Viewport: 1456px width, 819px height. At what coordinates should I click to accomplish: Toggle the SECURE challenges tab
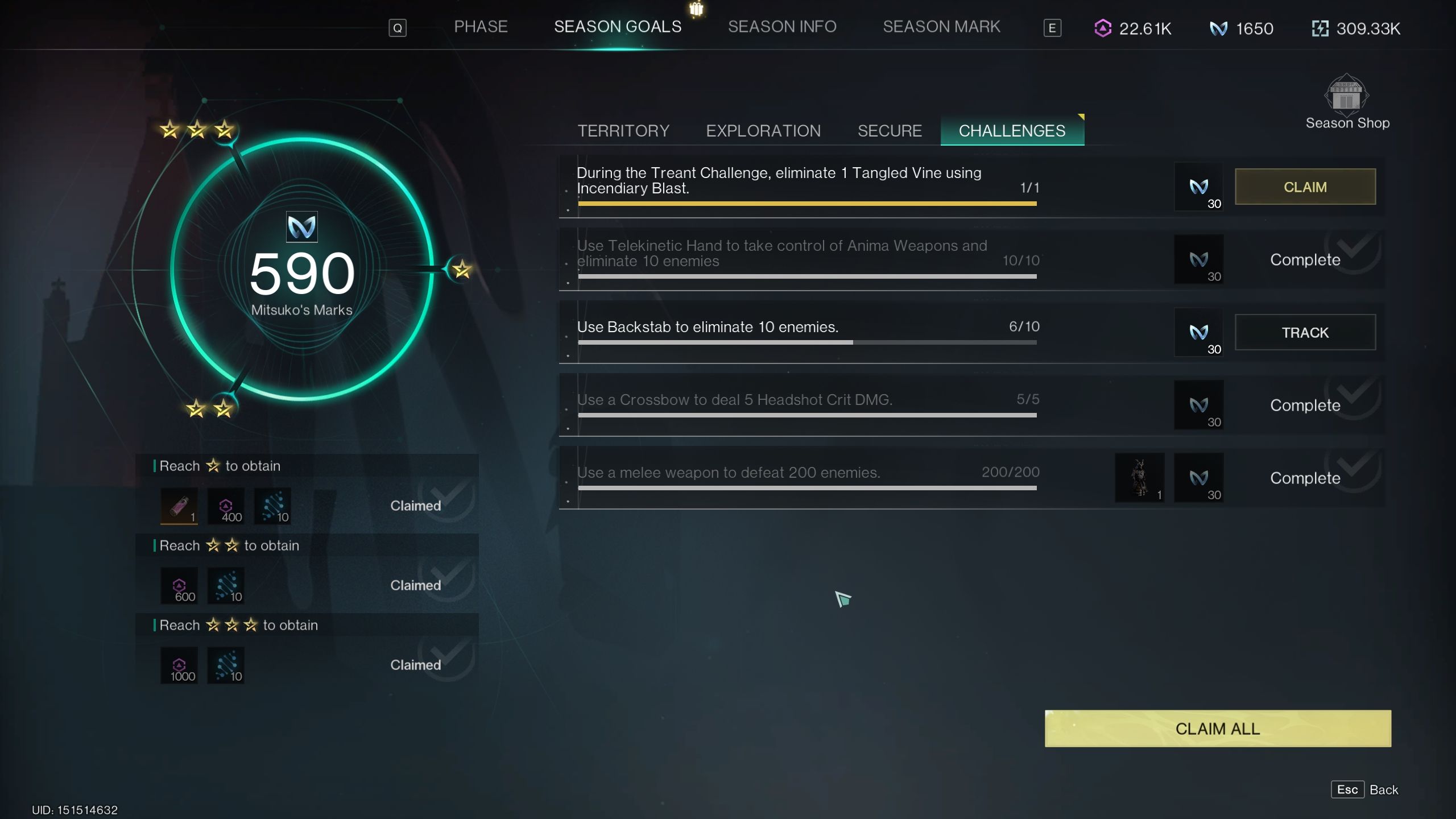coord(890,130)
